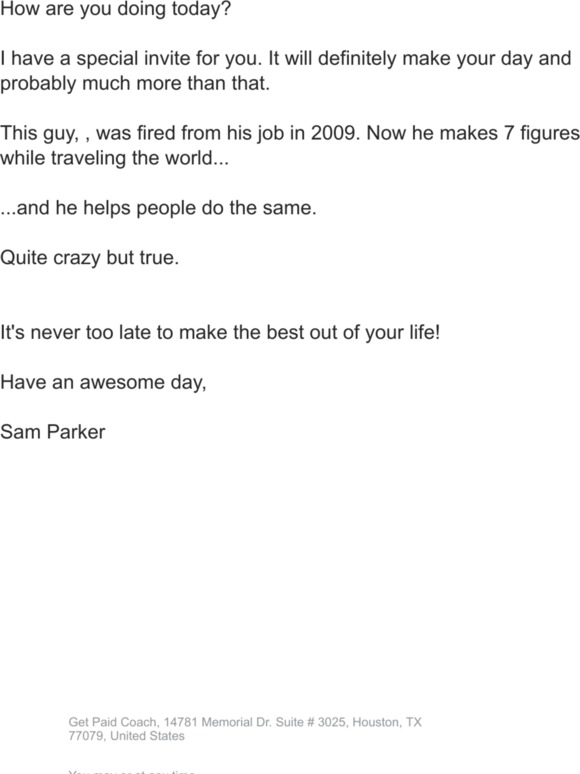Click the text 'while traveling the world...'
Screen dimensions: 580x774
(115, 158)
